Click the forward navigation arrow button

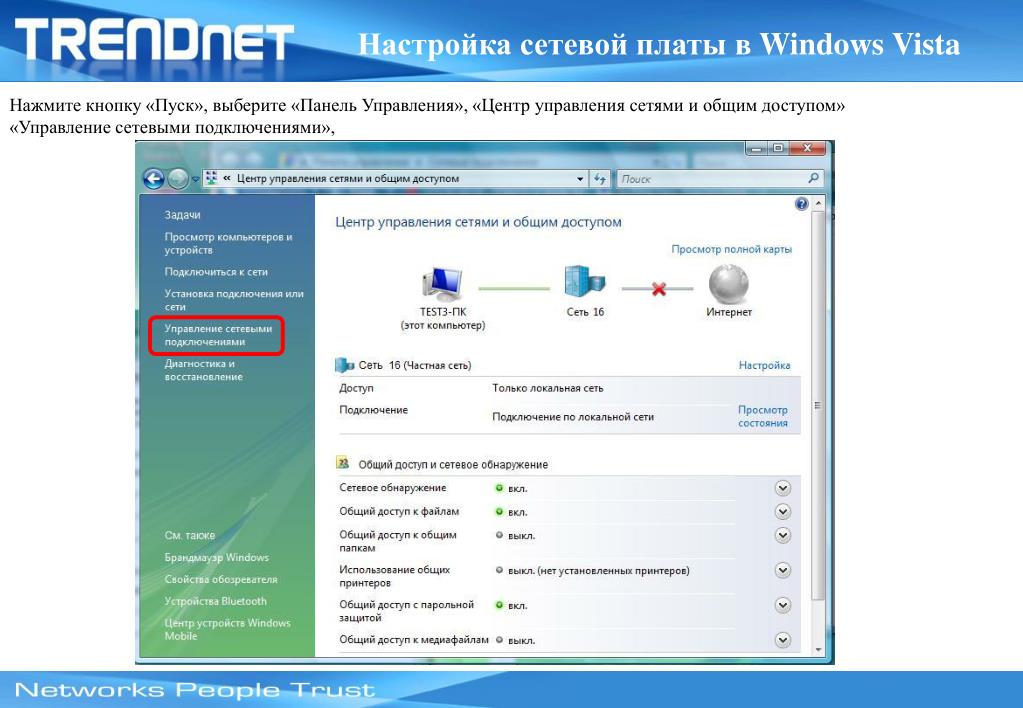pos(178,178)
